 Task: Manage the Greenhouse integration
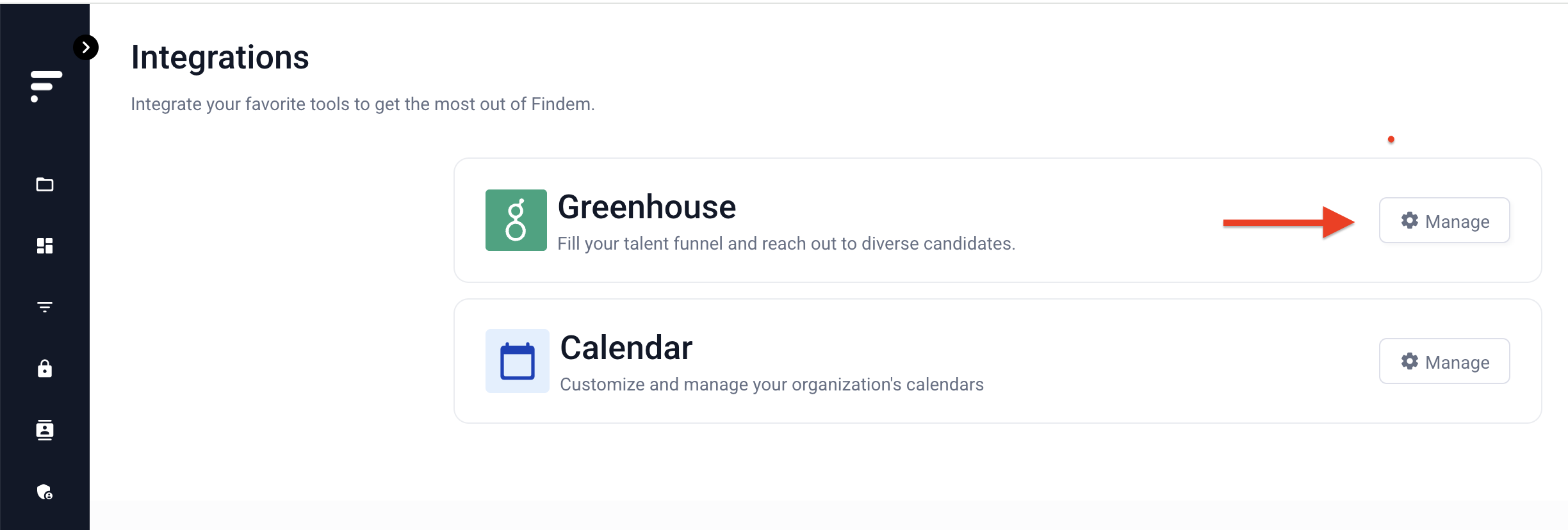point(1444,220)
